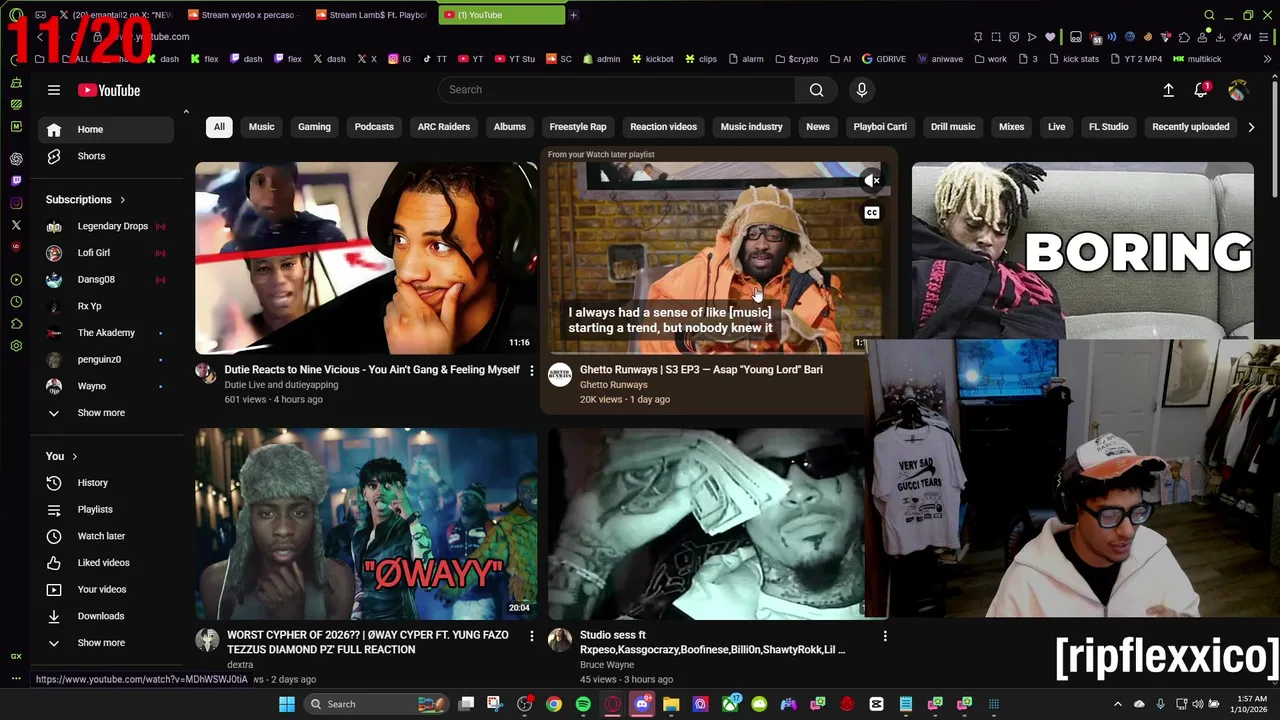Open the YouTube guide hamburger menu
This screenshot has height=720, width=1280.
(x=54, y=90)
